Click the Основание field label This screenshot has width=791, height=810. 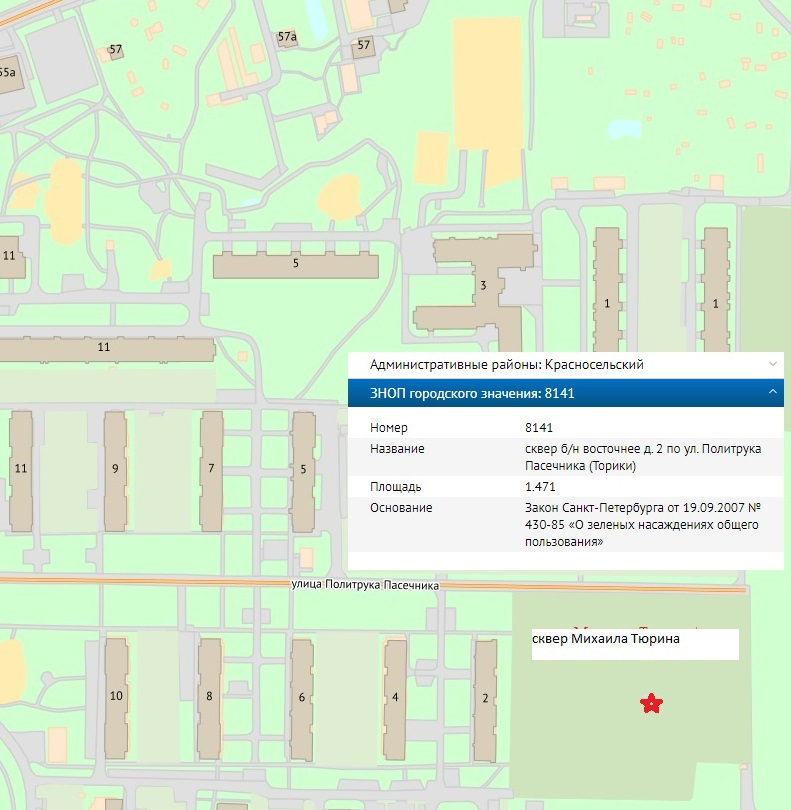coord(401,508)
